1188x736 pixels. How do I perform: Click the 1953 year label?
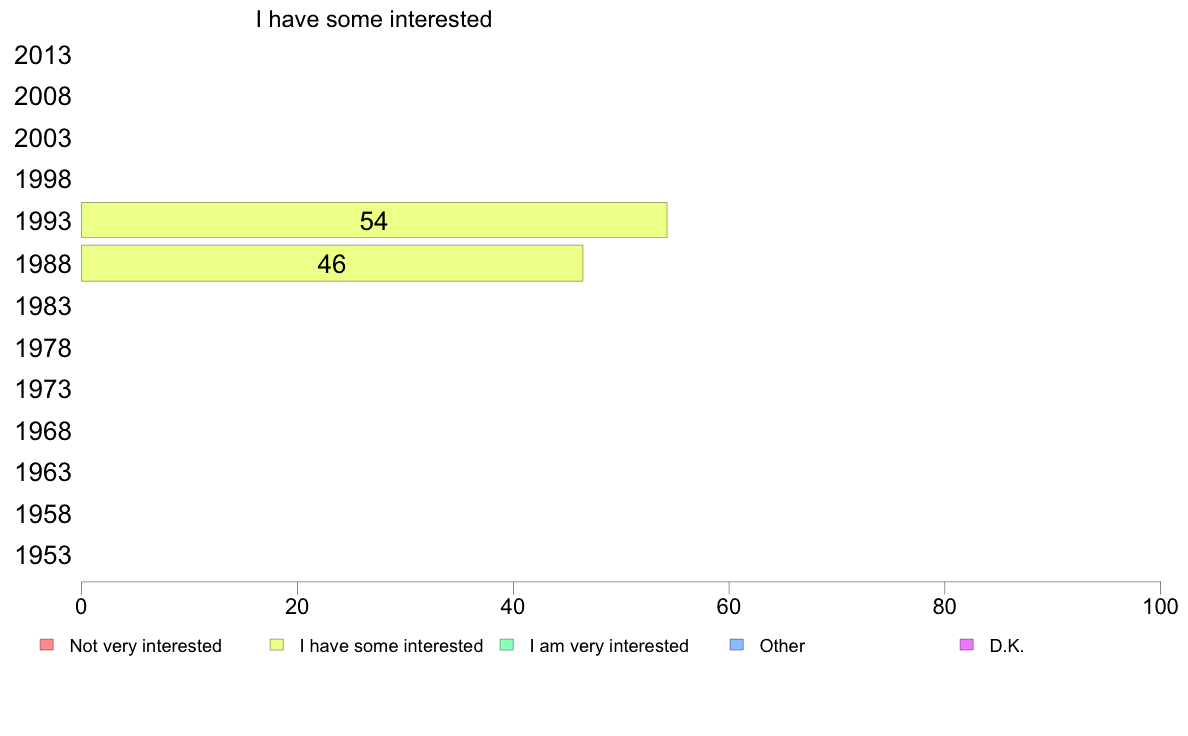tap(43, 556)
